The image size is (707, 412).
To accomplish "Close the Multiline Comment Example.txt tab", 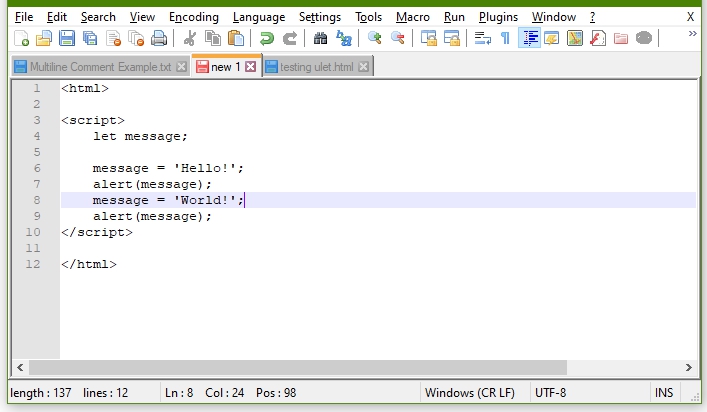I will (181, 67).
